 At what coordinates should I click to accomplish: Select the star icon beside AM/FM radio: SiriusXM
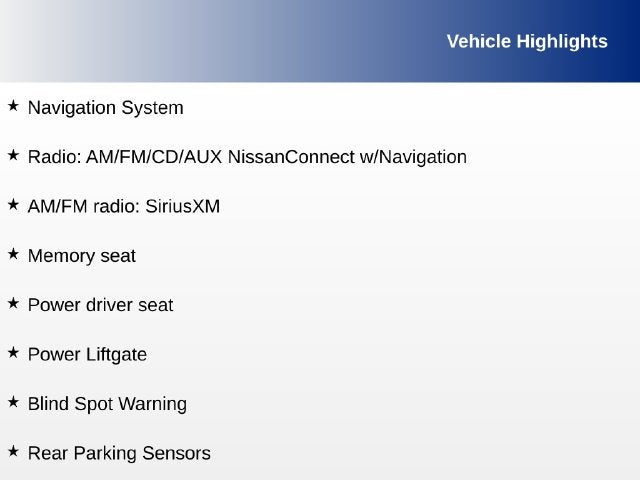(13, 204)
